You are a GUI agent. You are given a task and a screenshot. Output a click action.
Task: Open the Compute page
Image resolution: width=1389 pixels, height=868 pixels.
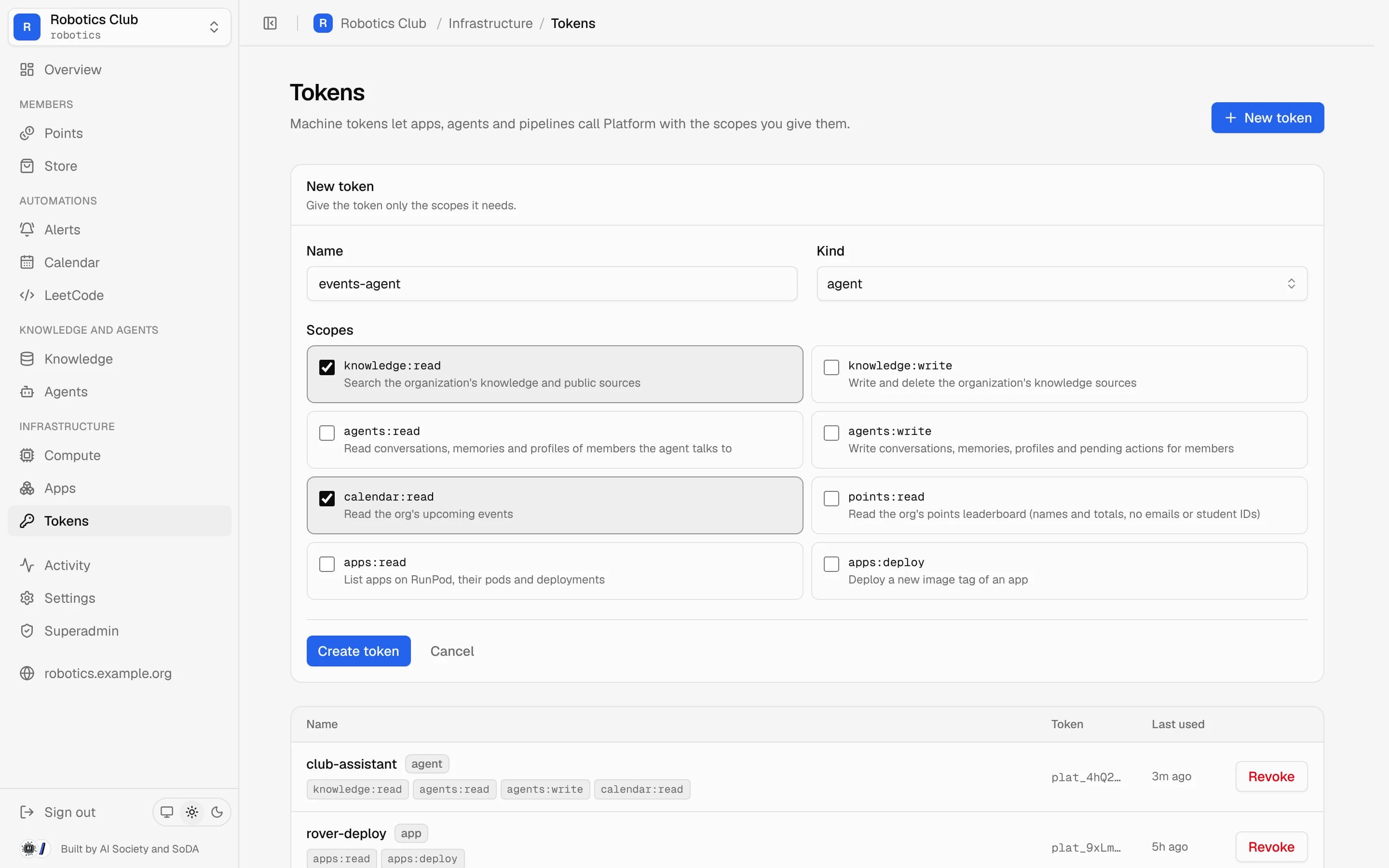(120, 455)
